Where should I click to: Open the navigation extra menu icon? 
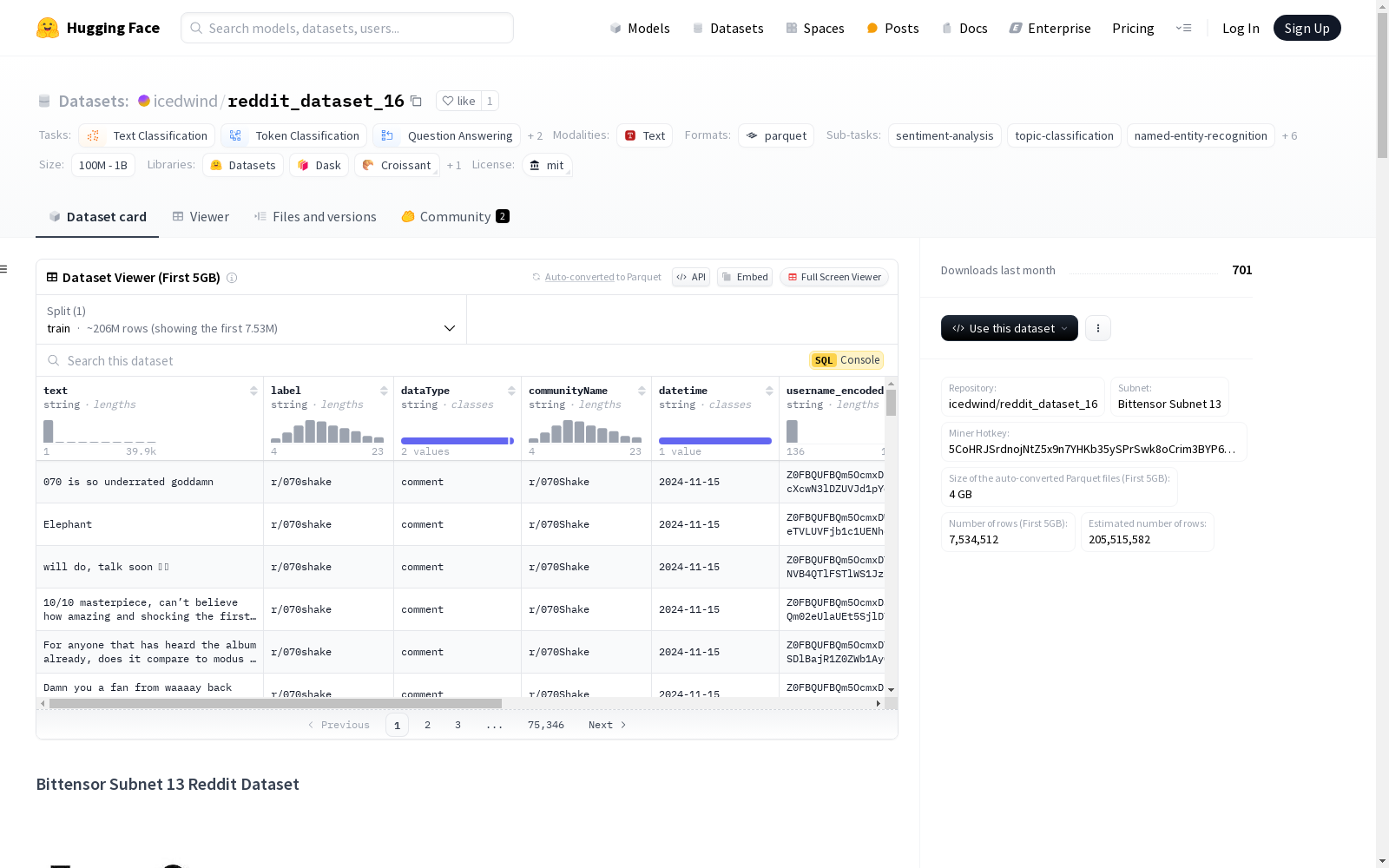[x=1183, y=28]
